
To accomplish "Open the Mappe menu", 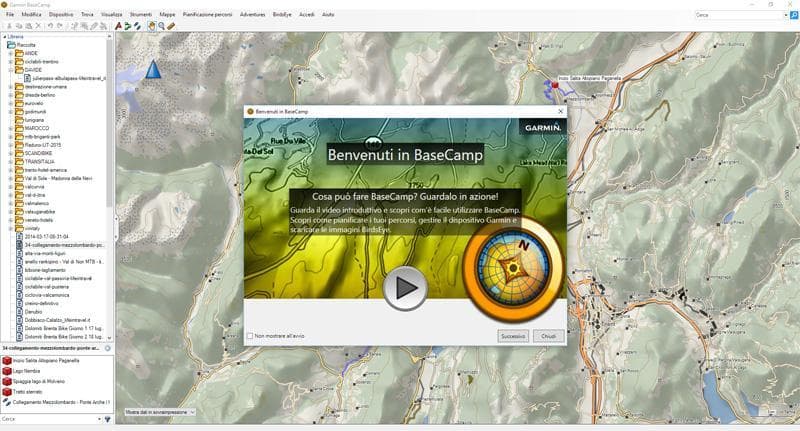I will pos(167,15).
